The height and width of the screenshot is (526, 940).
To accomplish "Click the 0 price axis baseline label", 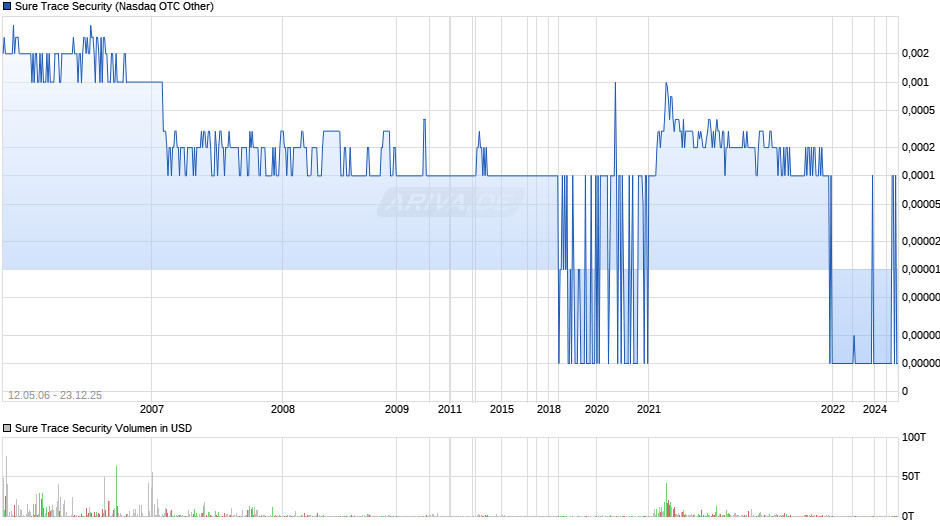I will (x=905, y=391).
